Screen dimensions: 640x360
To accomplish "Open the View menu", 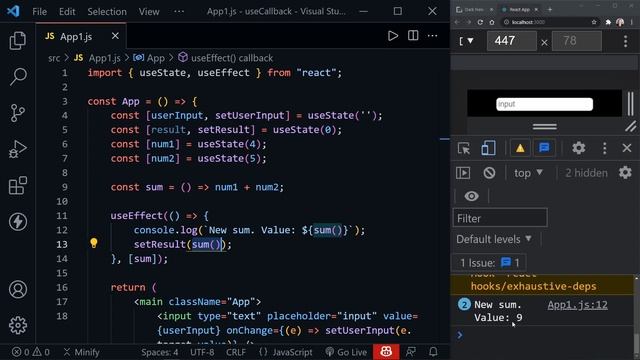I will 149,11.
